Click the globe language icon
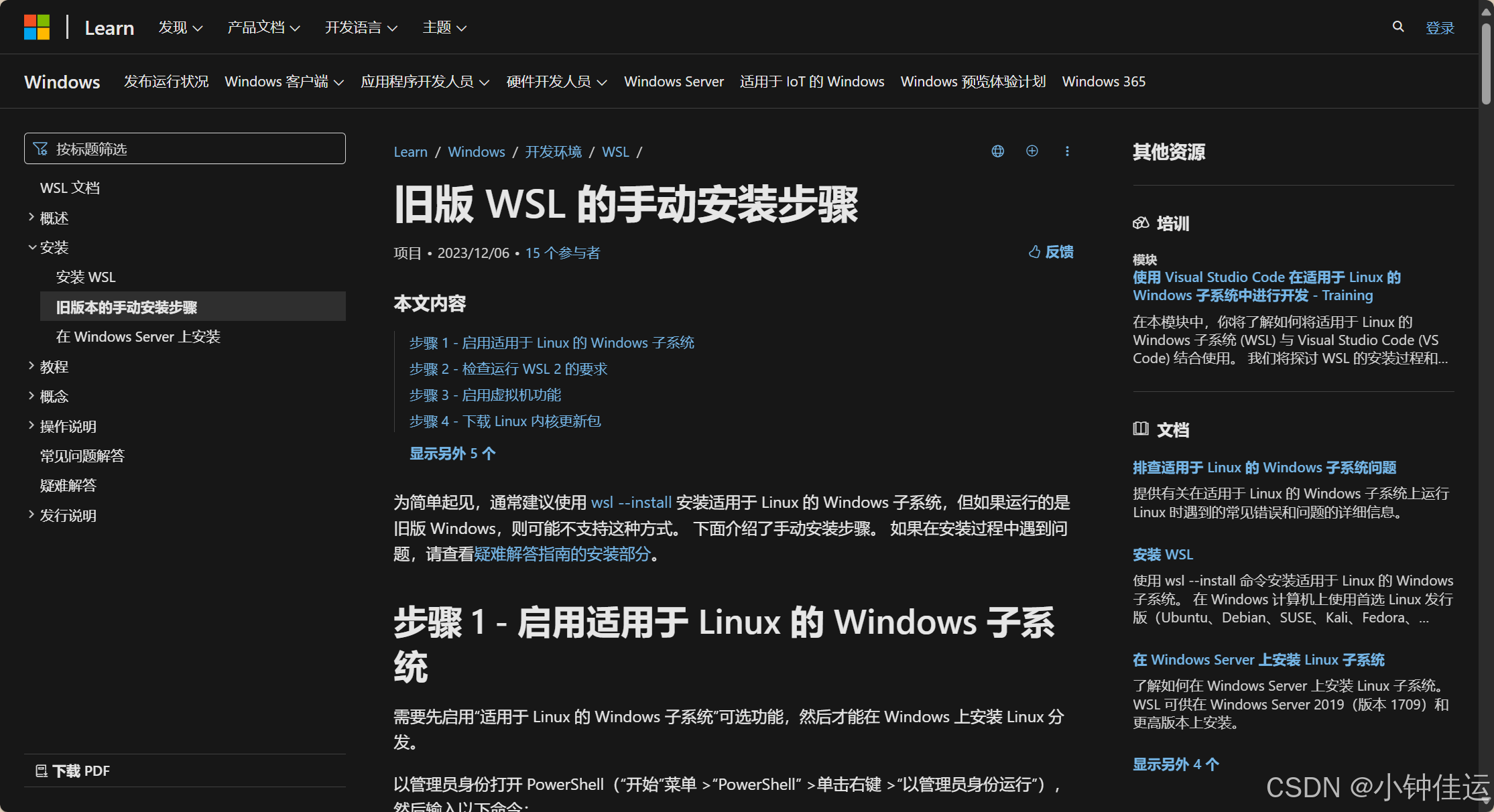Screen dimensions: 1494x812 coord(998,151)
